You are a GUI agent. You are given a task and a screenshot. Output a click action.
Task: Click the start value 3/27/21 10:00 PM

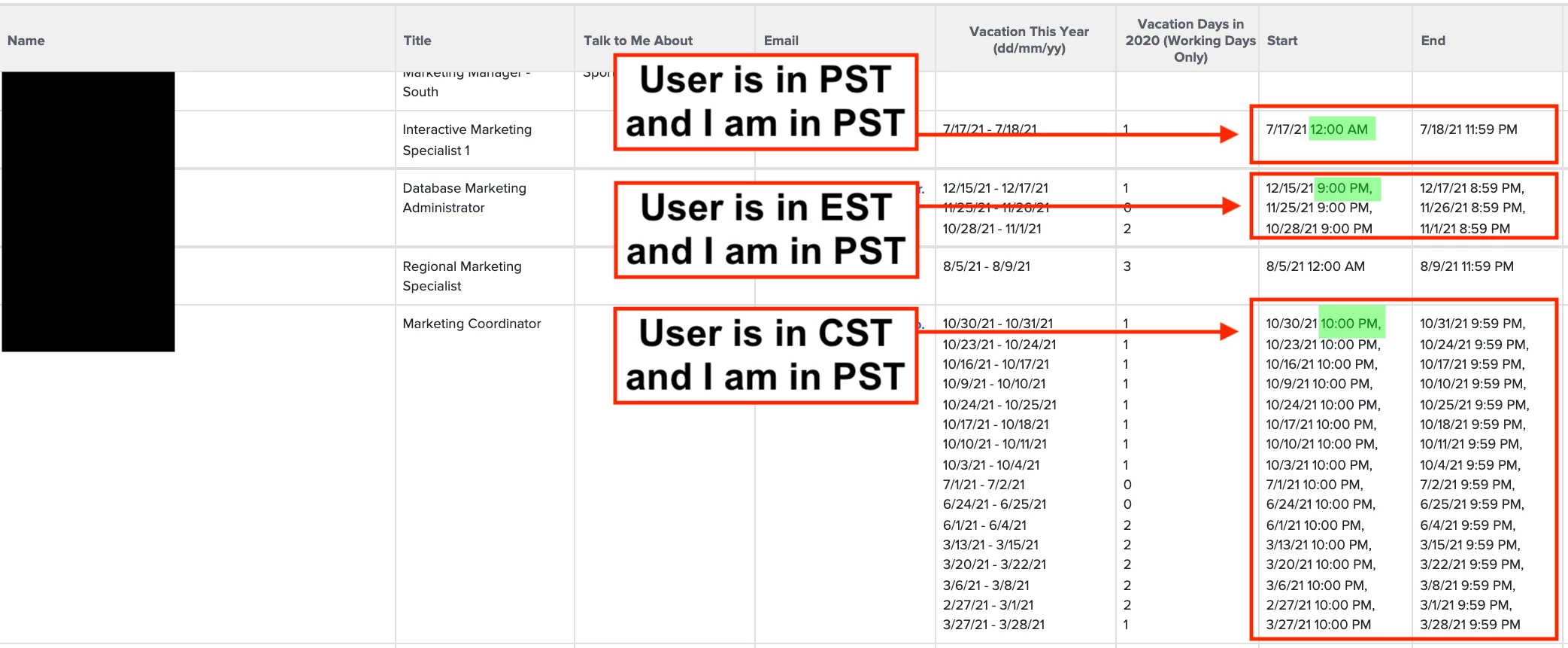click(1318, 625)
